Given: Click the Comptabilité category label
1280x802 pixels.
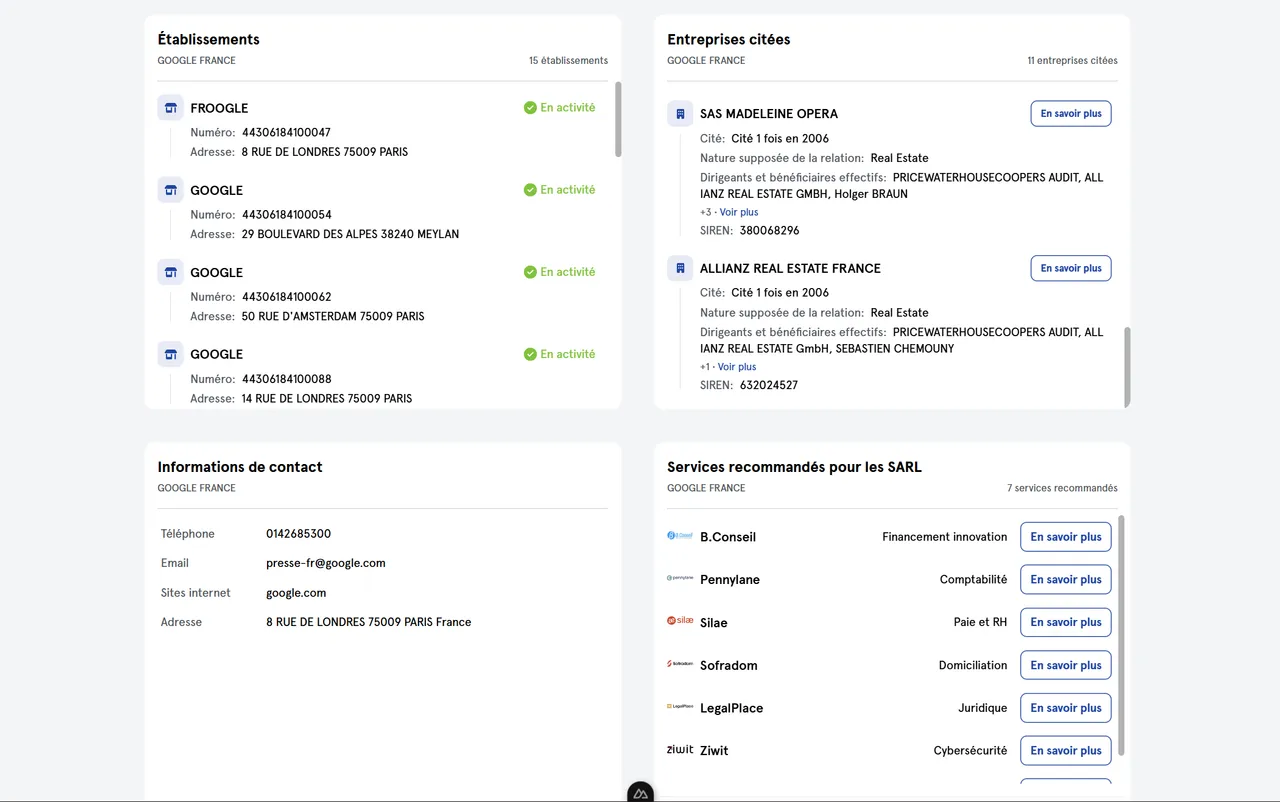Looking at the screenshot, I should click(973, 580).
